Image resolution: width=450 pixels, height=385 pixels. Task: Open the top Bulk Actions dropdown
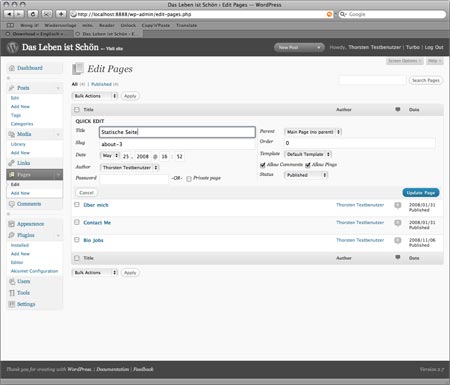[x=95, y=96]
